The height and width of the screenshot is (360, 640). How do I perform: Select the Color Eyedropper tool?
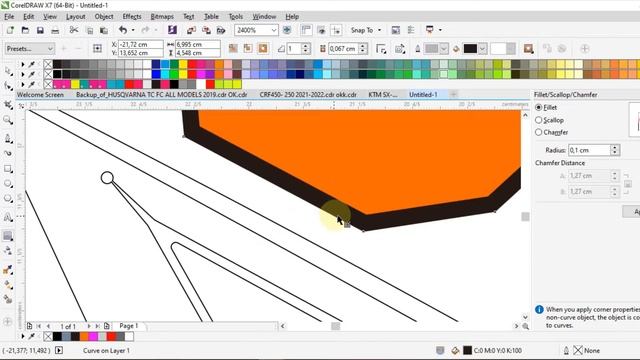point(8,270)
